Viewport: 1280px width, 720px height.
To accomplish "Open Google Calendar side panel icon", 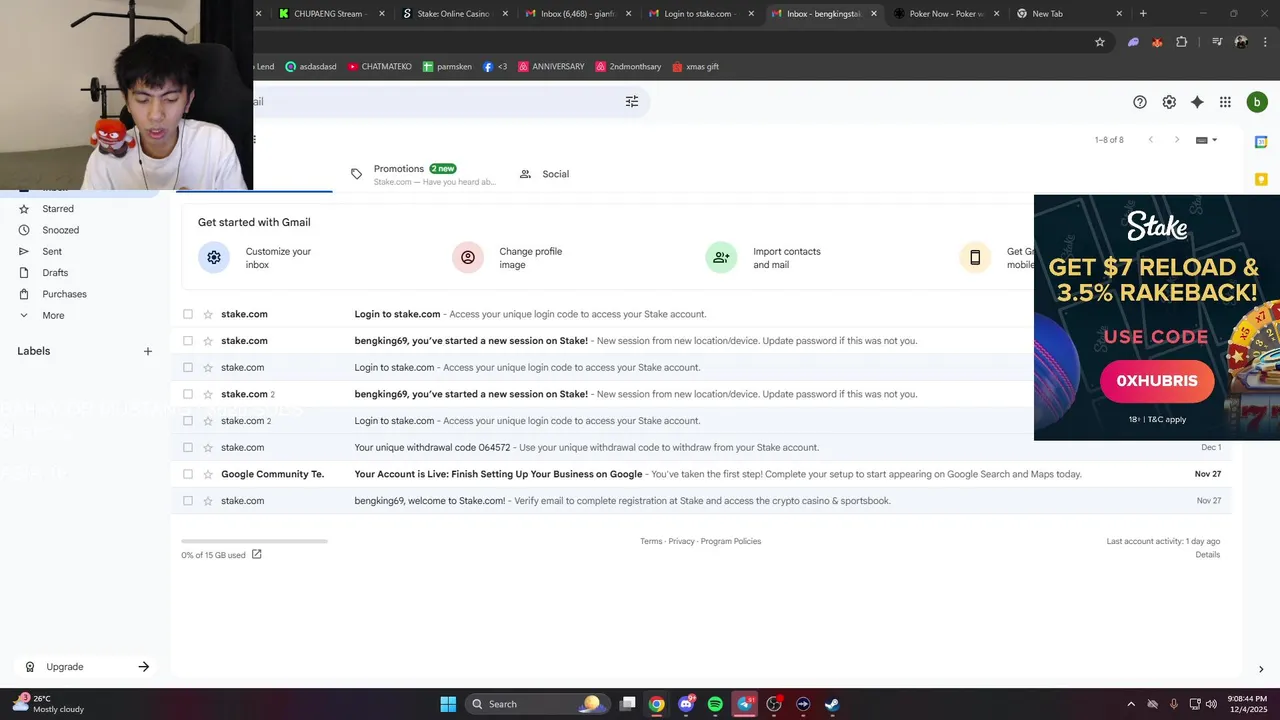I will tap(1261, 142).
